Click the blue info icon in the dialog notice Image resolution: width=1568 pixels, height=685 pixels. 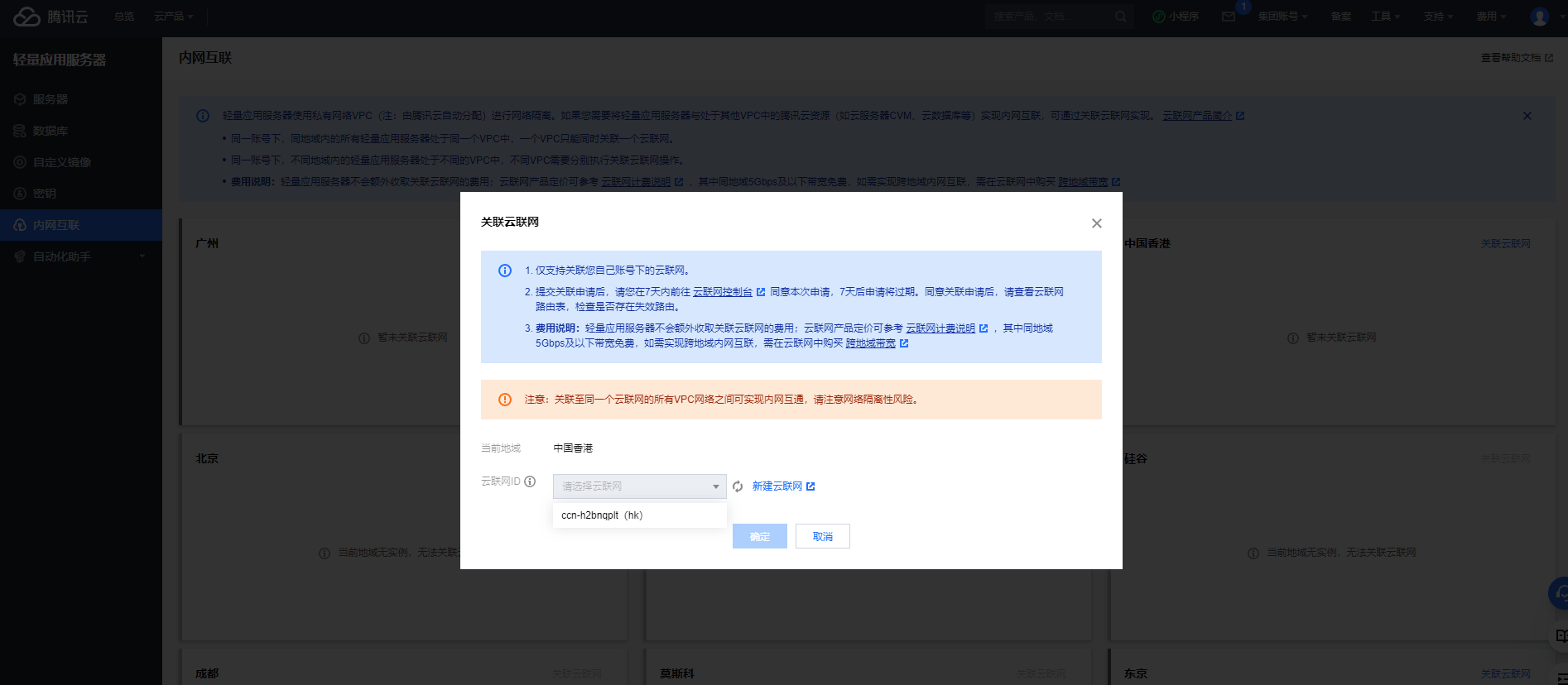click(504, 271)
